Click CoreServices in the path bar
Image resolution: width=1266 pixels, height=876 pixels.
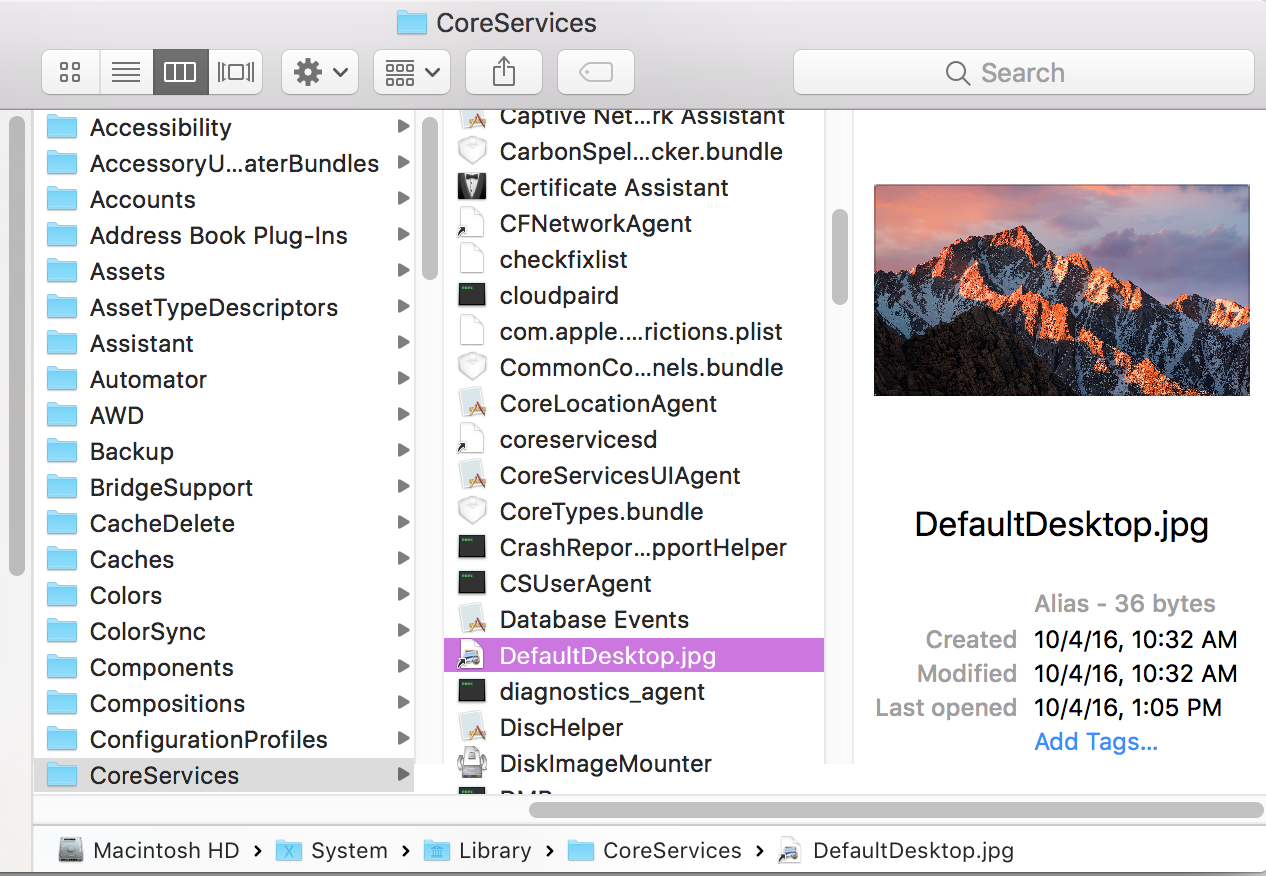point(655,851)
